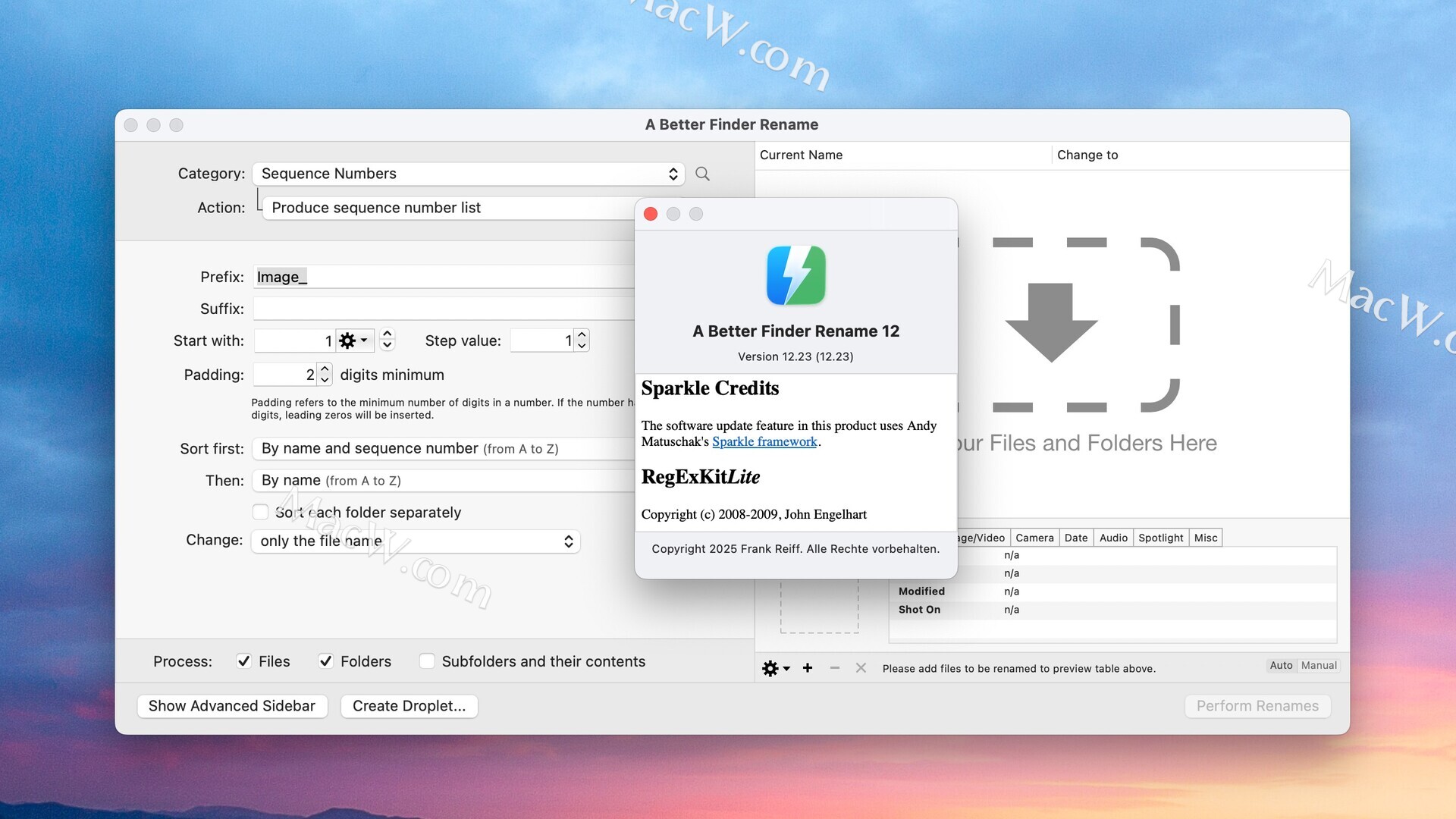Toggle the Folders process checkbox
The height and width of the screenshot is (819, 1456).
click(325, 661)
